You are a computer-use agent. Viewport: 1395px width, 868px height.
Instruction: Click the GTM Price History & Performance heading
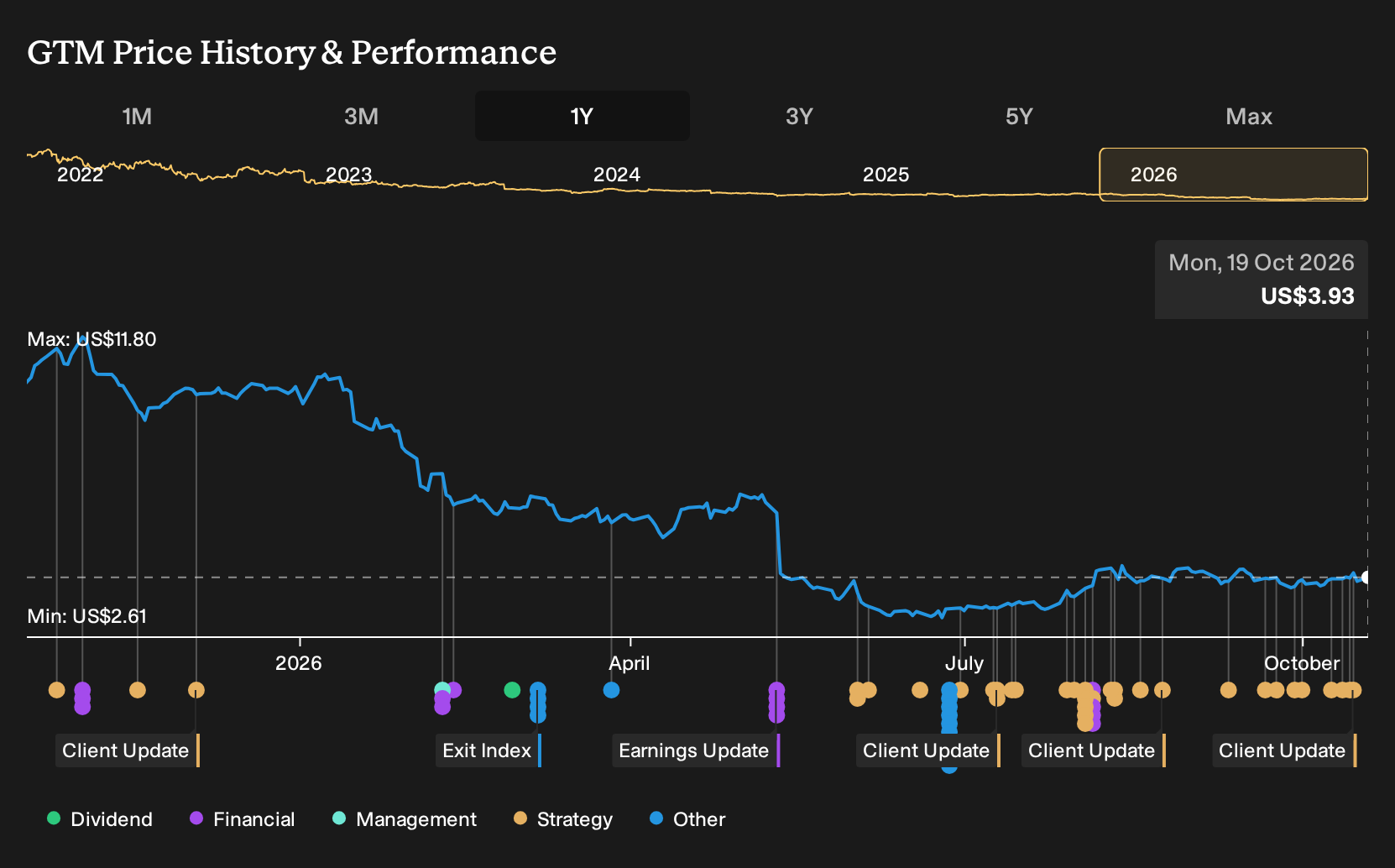tap(292, 53)
